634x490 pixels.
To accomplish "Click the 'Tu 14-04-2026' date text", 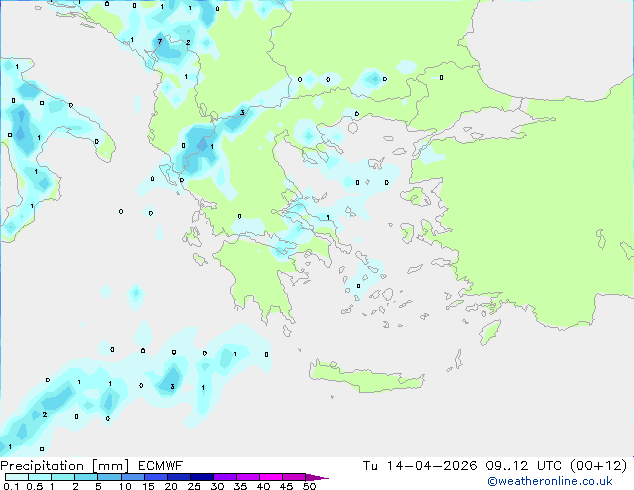I will tap(420, 466).
